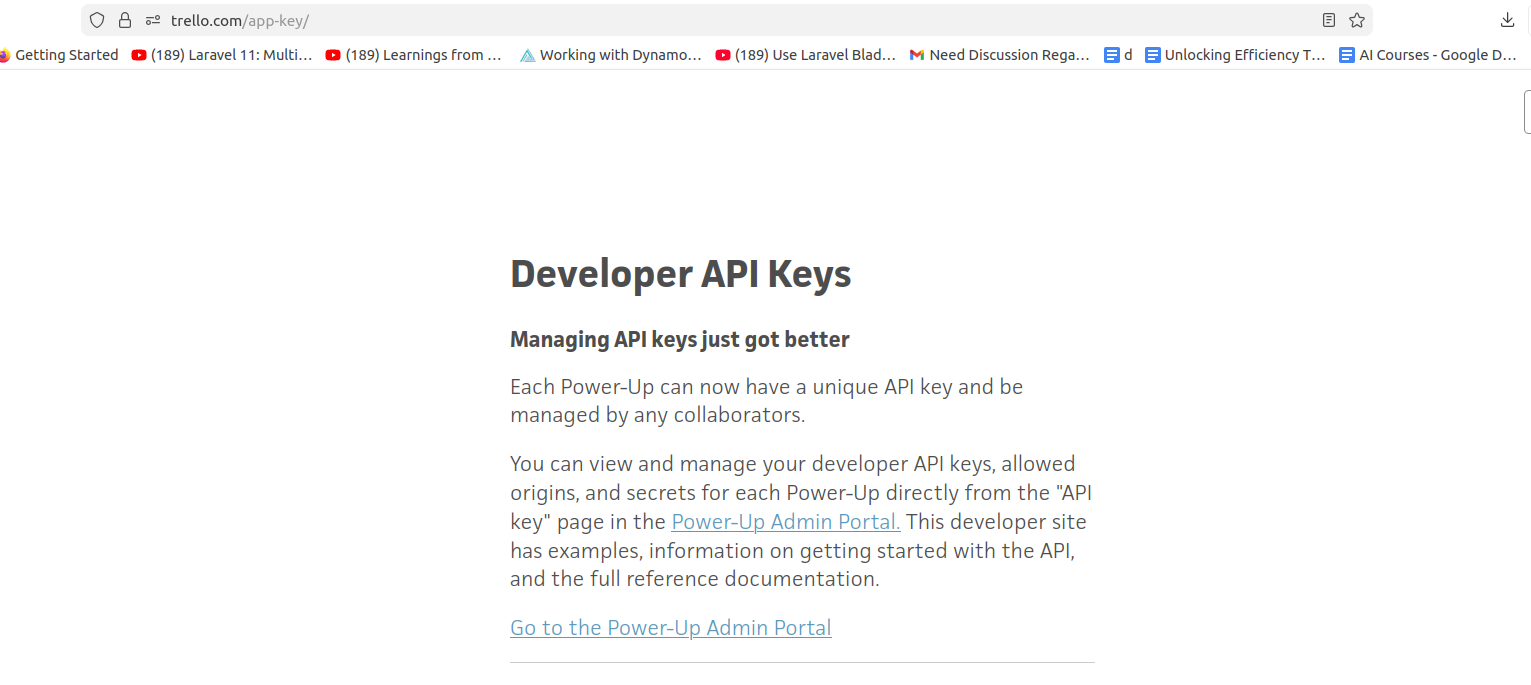Click the padlock site security icon
Image resolution: width=1531 pixels, height=685 pixels.
pos(125,20)
